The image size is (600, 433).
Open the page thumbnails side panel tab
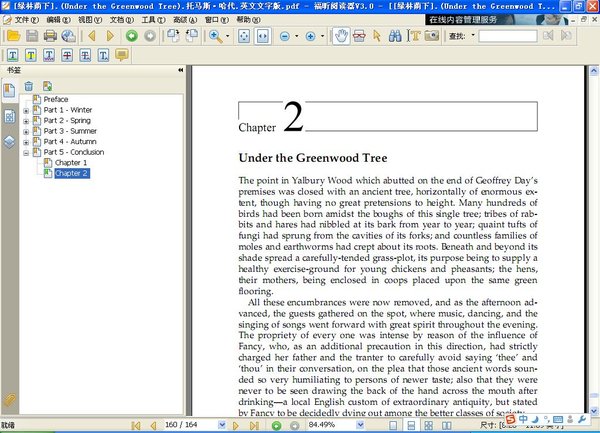(x=10, y=117)
